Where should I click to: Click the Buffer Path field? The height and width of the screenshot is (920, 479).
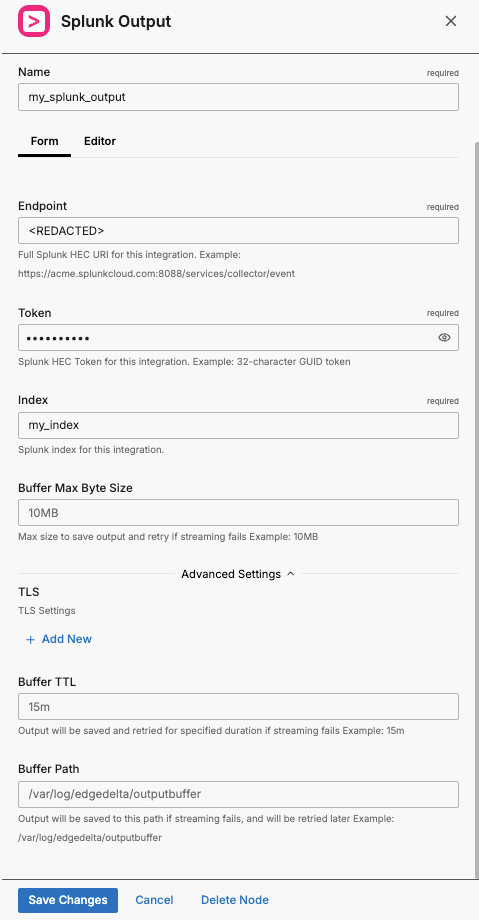click(238, 794)
